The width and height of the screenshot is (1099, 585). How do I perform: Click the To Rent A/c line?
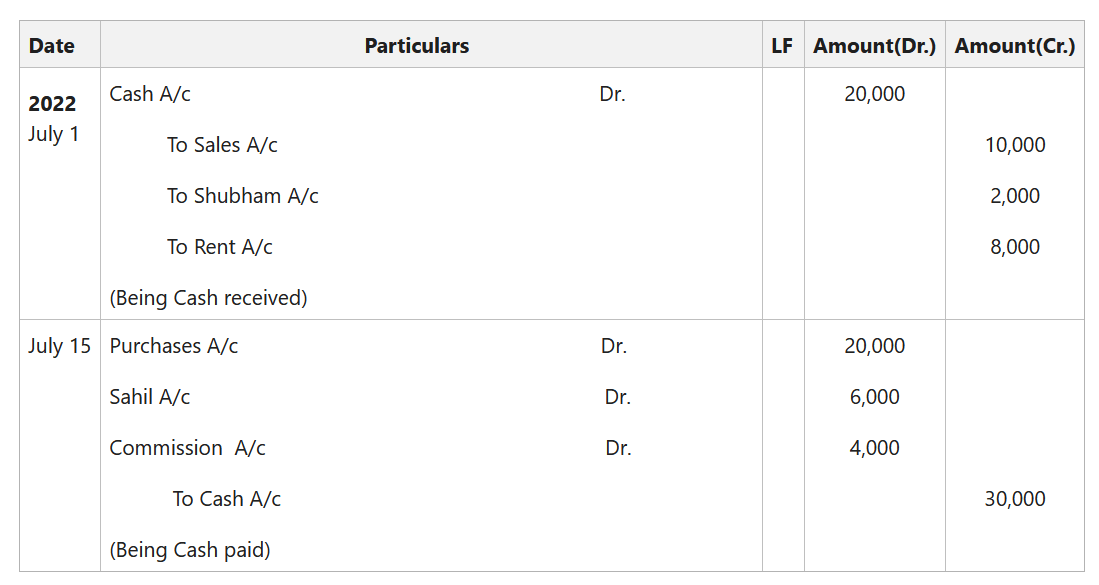coord(219,247)
